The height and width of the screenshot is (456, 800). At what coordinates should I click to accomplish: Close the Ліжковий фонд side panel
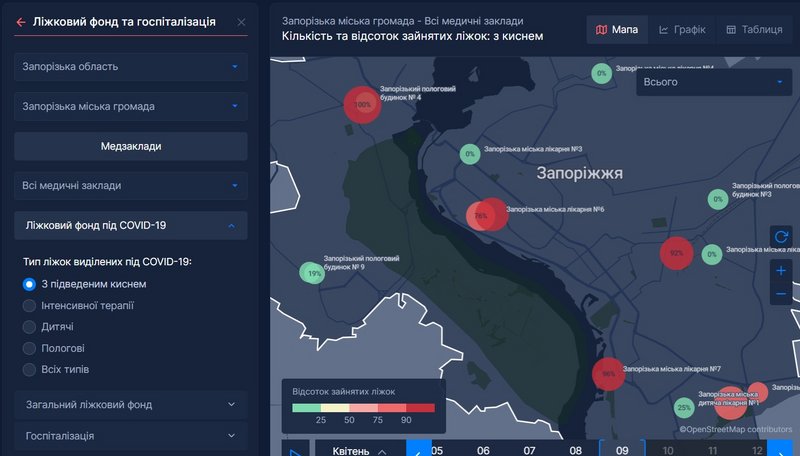click(x=241, y=22)
